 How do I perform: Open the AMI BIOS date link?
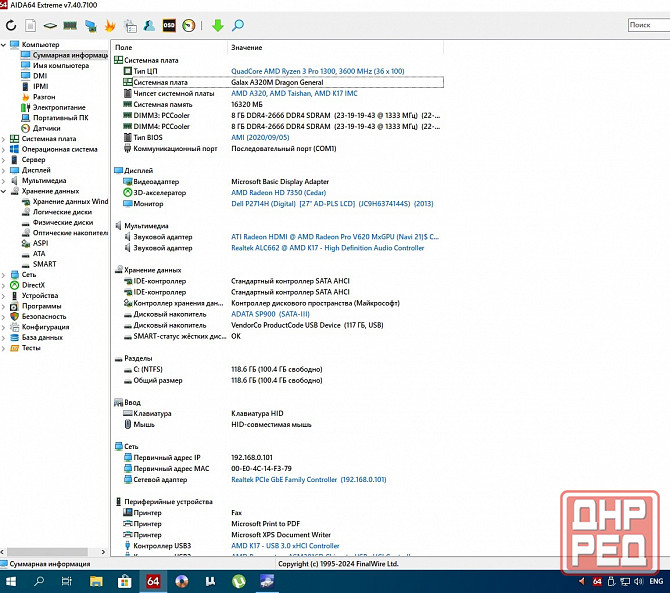click(x=260, y=138)
